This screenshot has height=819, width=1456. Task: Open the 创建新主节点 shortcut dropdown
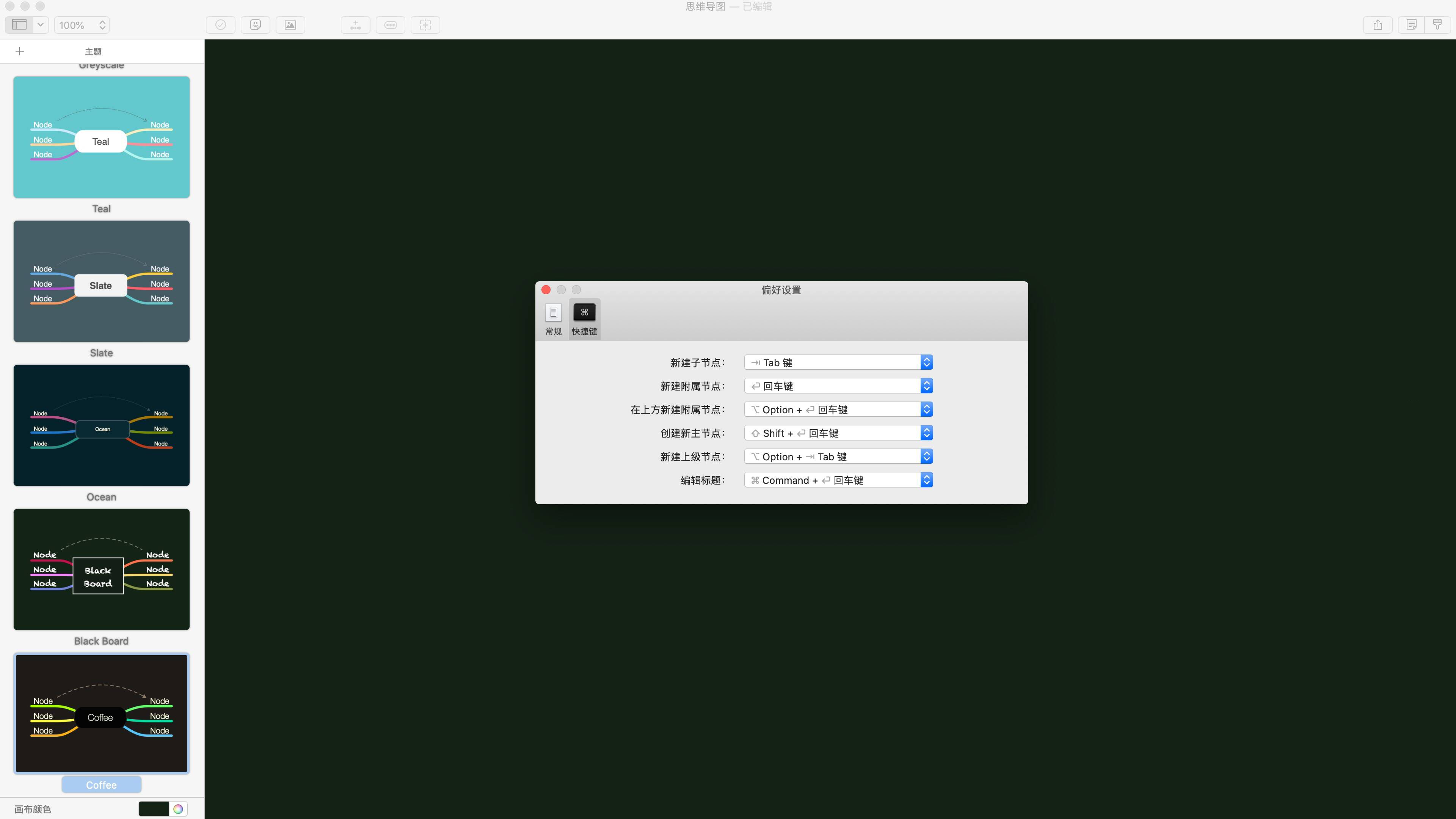(x=838, y=433)
